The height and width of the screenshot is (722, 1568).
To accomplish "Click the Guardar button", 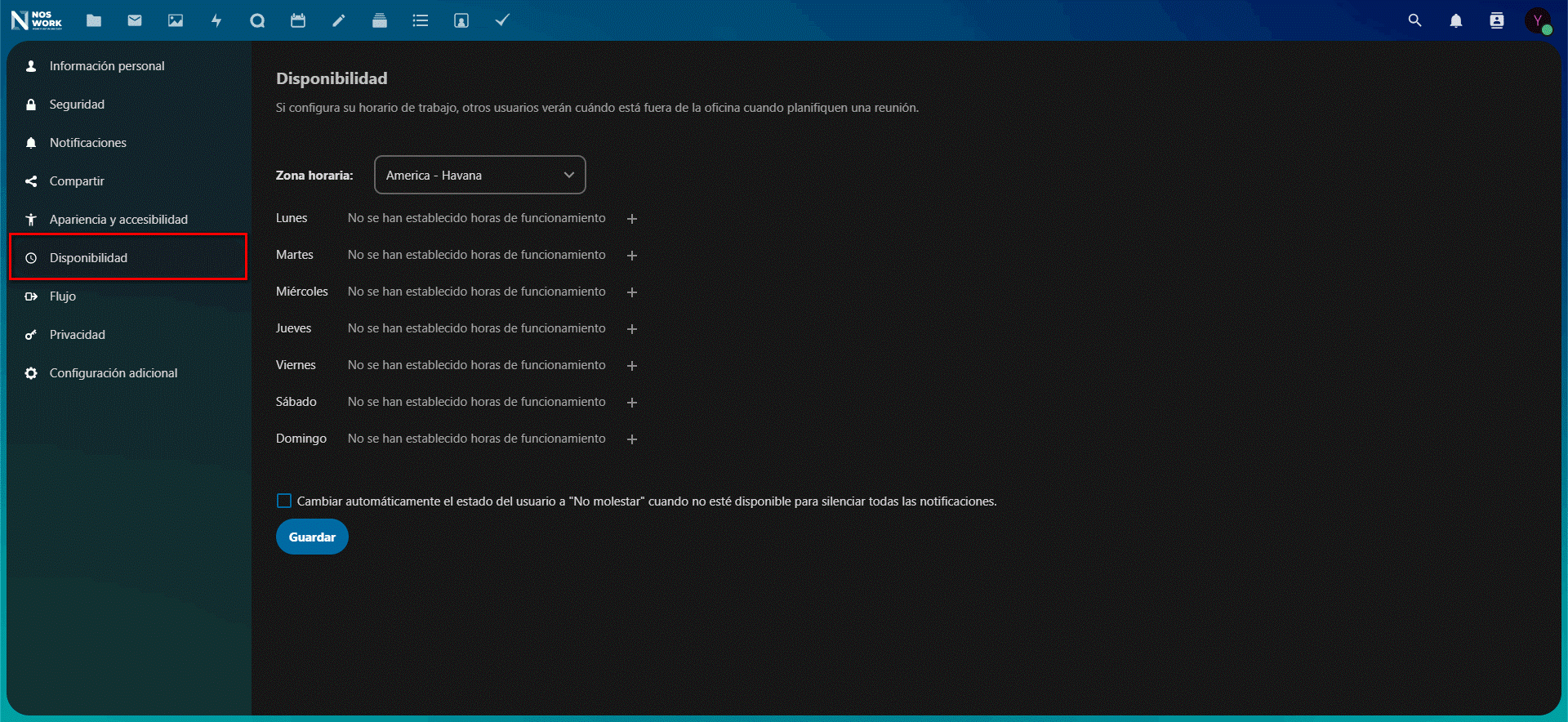I will [312, 537].
